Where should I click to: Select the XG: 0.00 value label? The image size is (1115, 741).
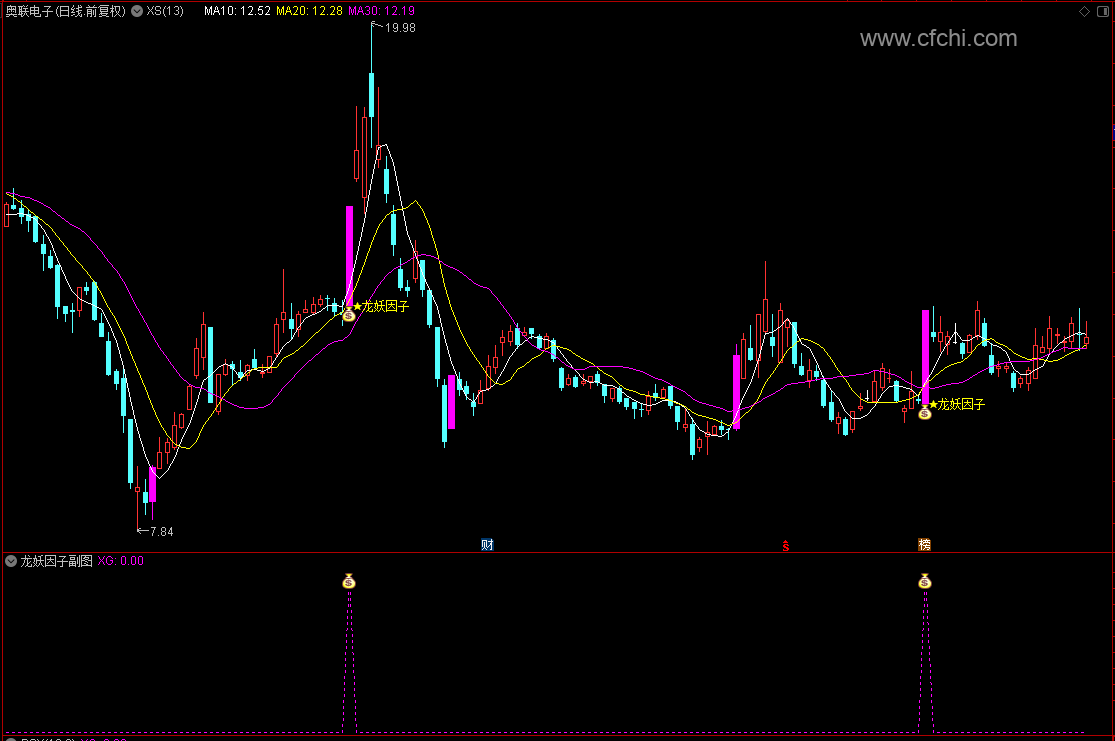(121, 561)
